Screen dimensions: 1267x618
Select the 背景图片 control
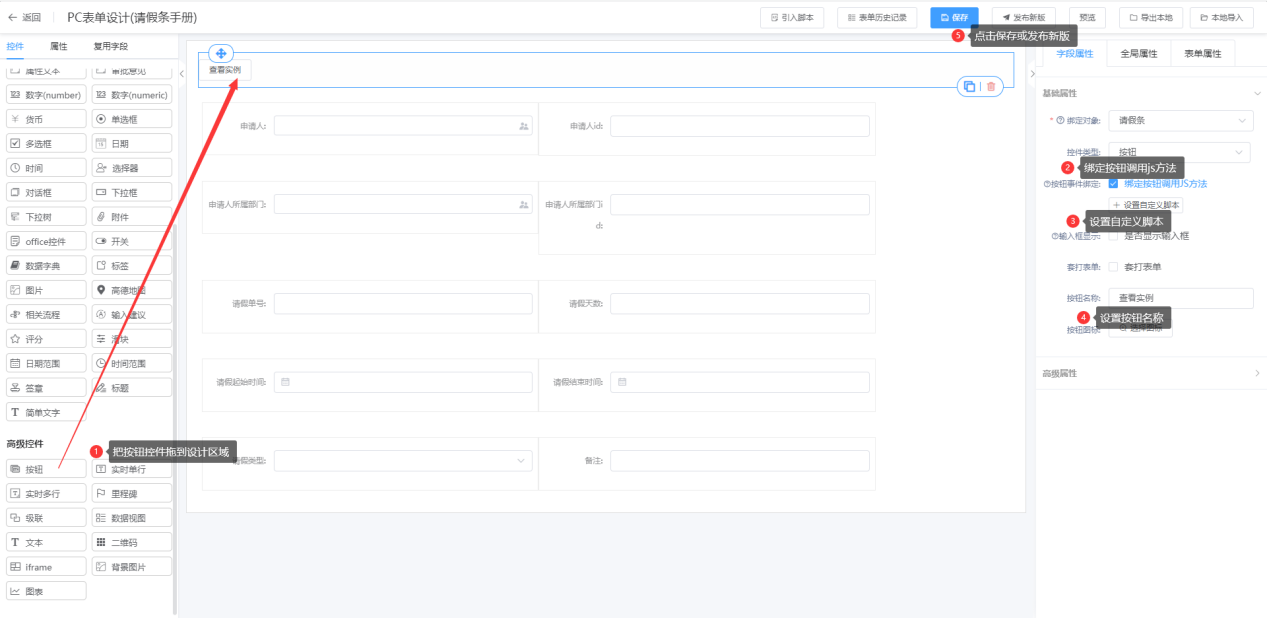coord(132,567)
